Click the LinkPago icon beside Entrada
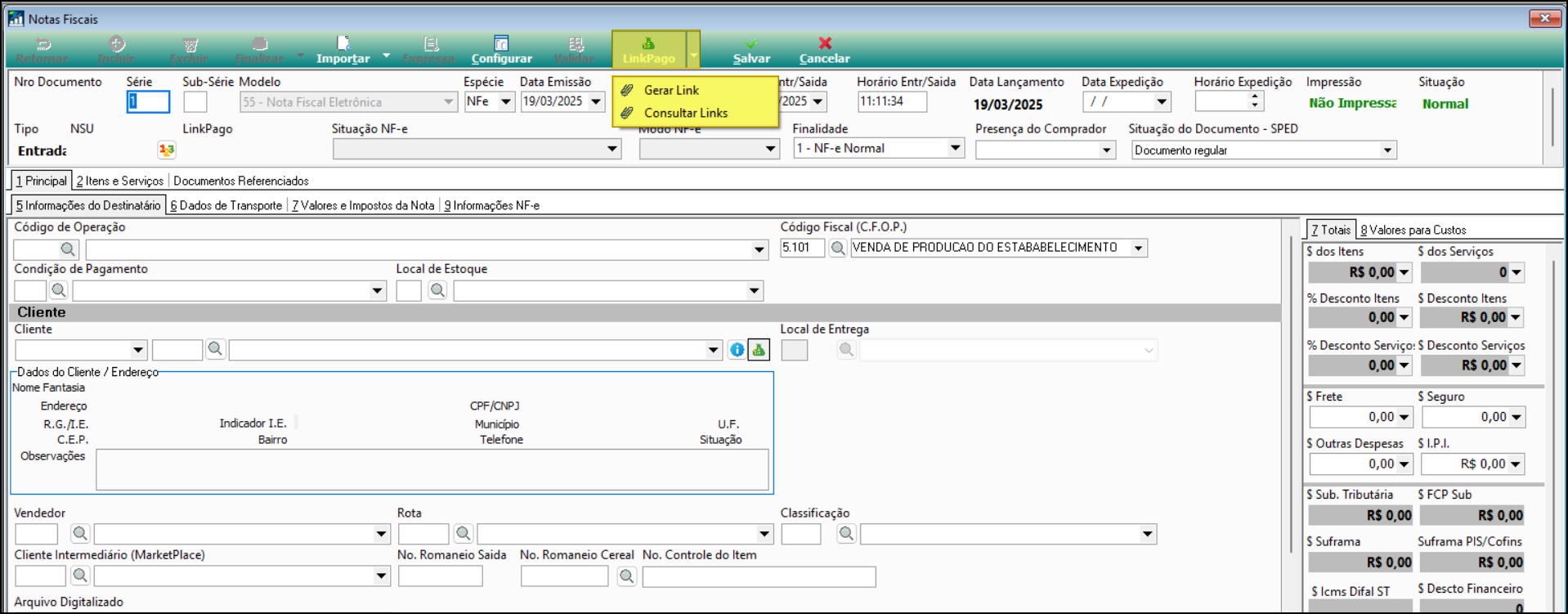This screenshot has height=614, width=1568. (x=167, y=150)
